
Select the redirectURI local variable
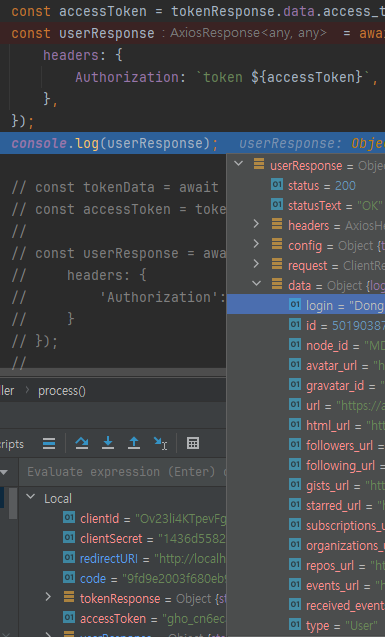(123, 559)
